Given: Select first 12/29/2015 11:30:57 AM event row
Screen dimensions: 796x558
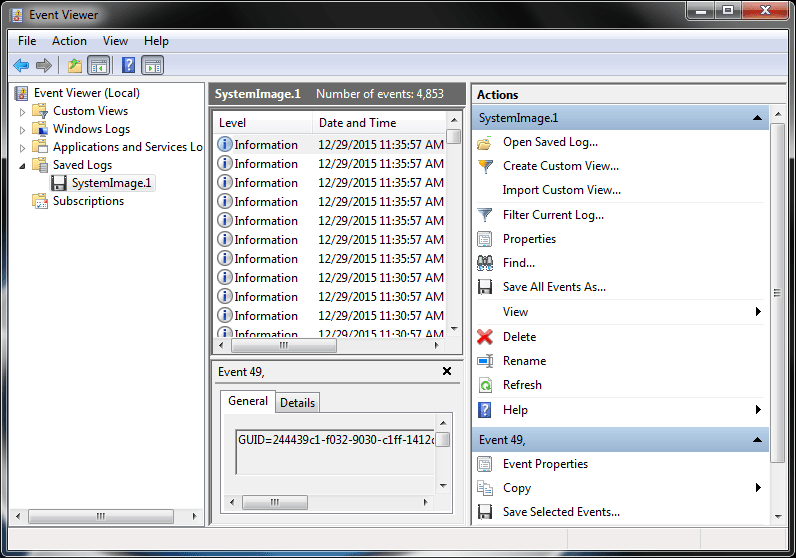Looking at the screenshot, I should (x=330, y=278).
